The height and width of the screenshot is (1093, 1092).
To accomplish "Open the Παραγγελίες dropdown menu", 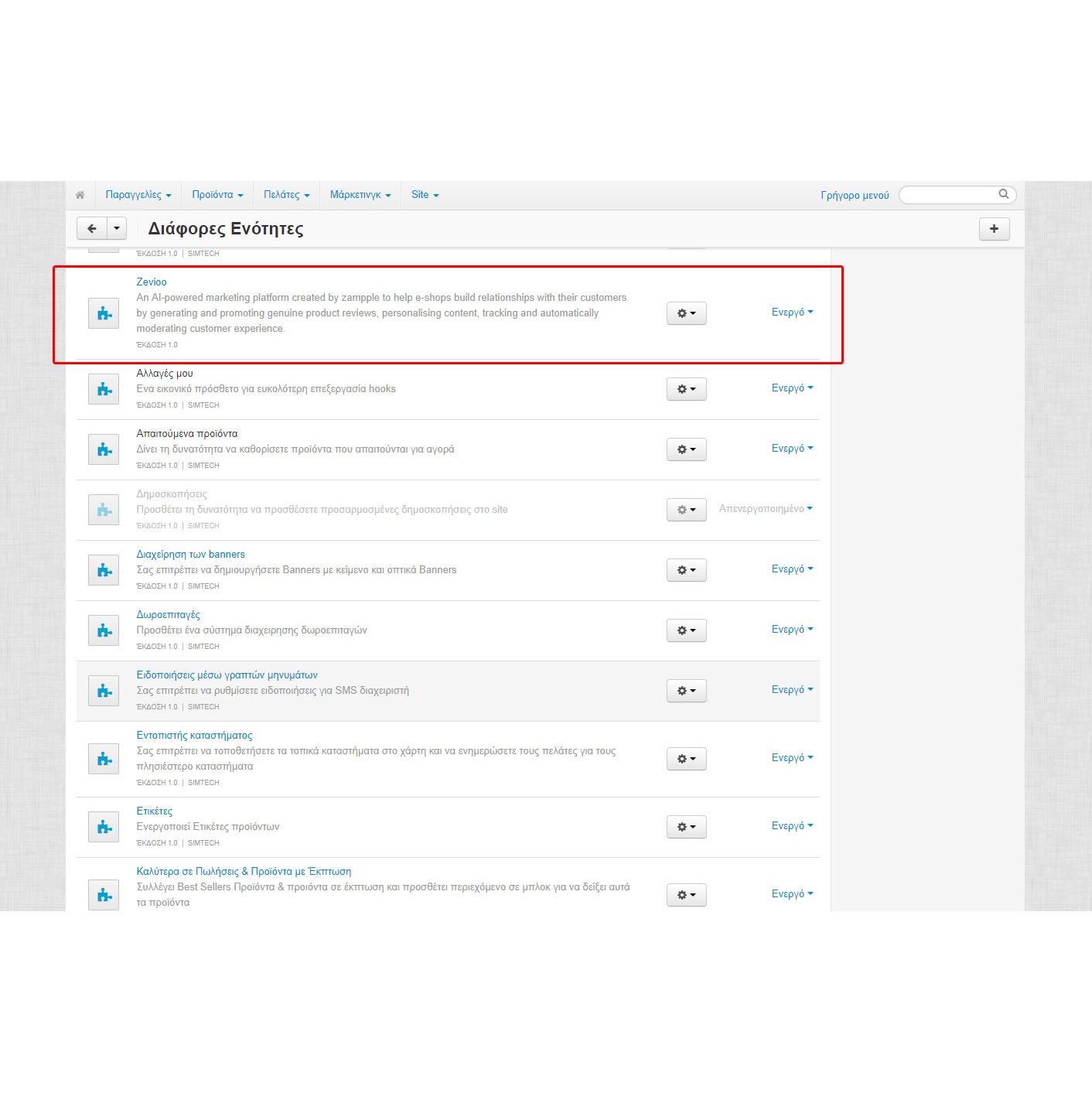I will (138, 195).
